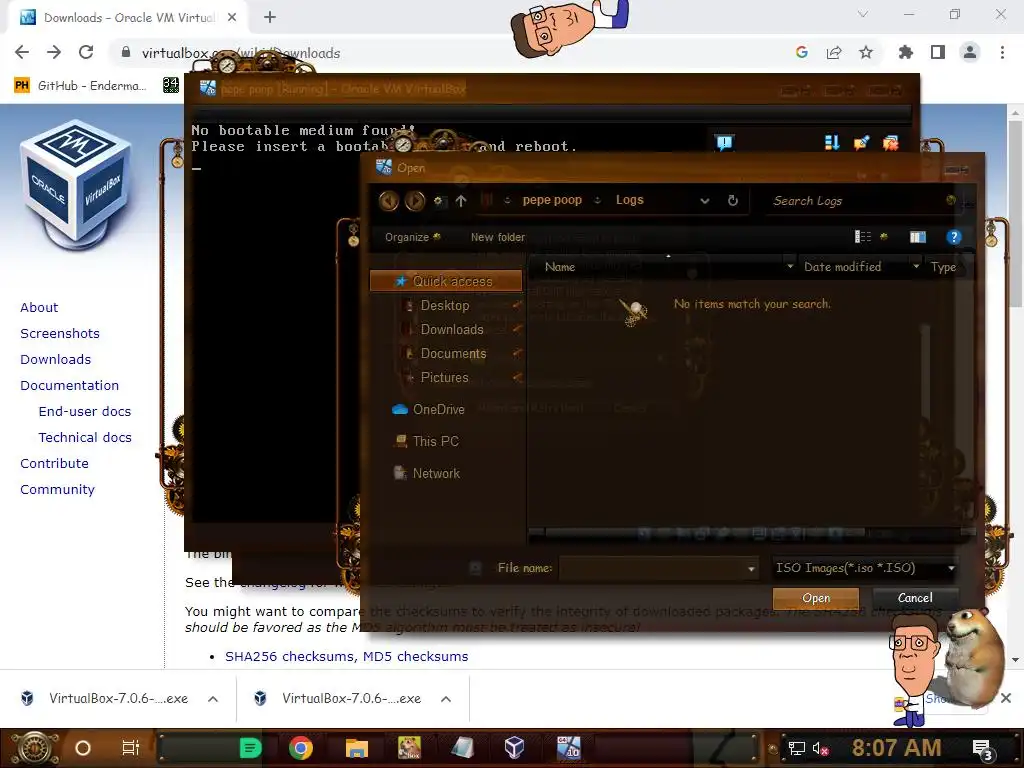Open Downloads in navigation pane
This screenshot has width=1024, height=768.
point(452,329)
